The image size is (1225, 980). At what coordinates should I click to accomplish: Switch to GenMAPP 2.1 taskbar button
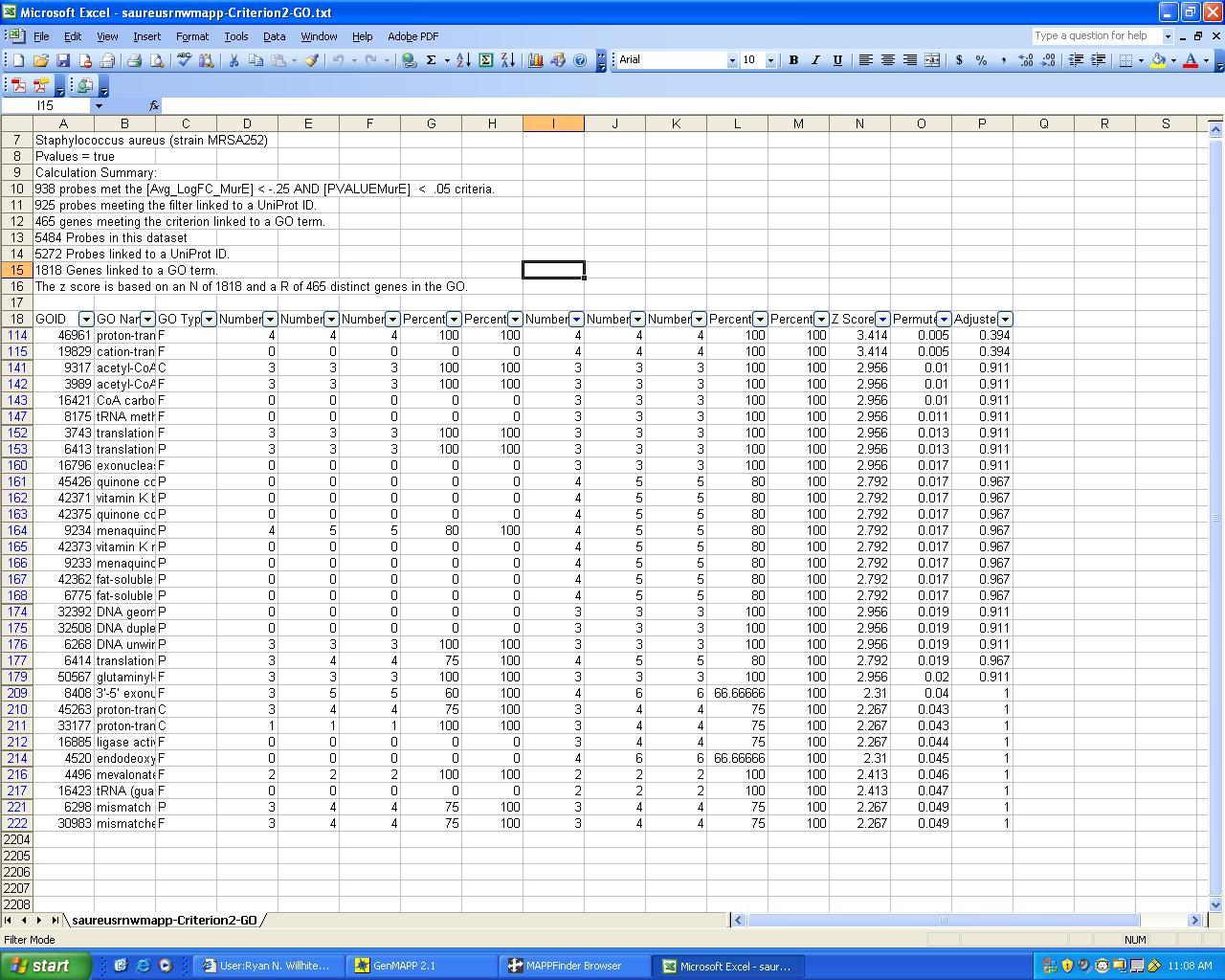[421, 966]
